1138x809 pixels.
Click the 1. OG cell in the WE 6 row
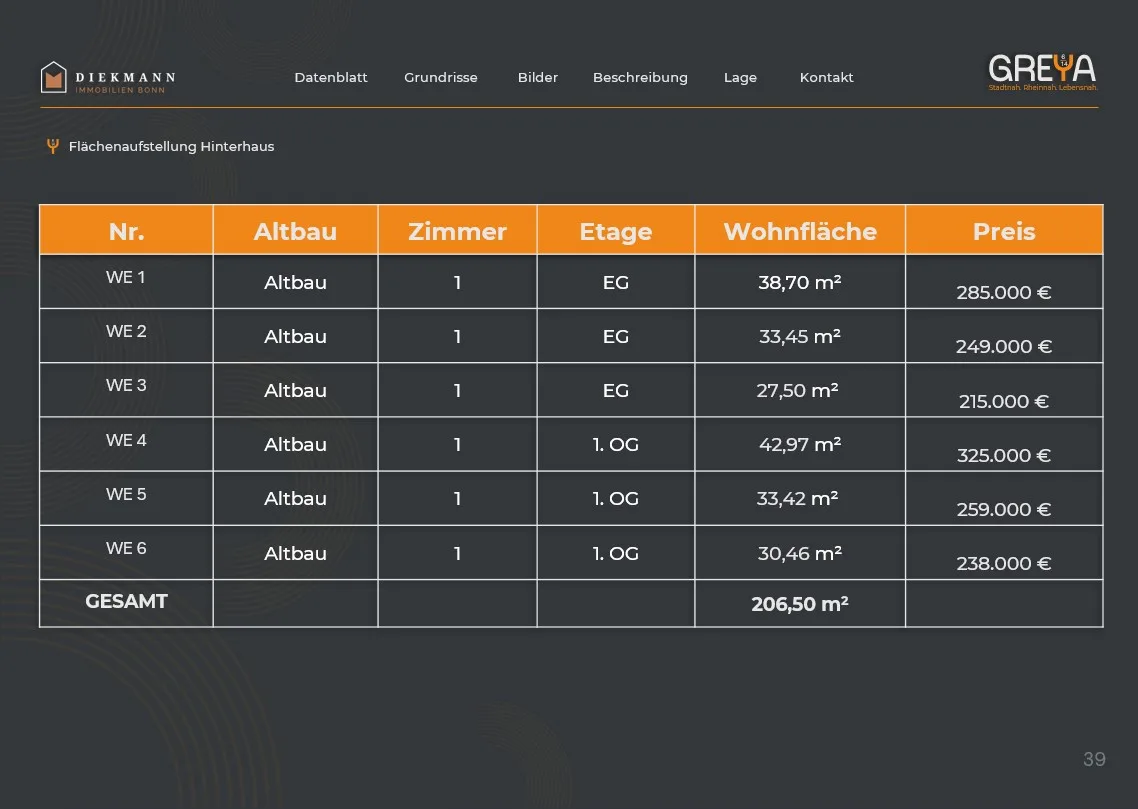(615, 554)
